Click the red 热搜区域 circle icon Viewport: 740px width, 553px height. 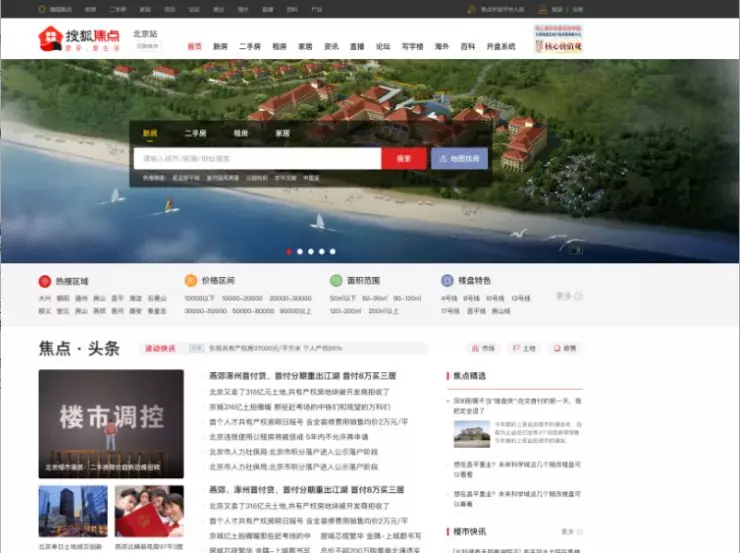click(x=45, y=281)
